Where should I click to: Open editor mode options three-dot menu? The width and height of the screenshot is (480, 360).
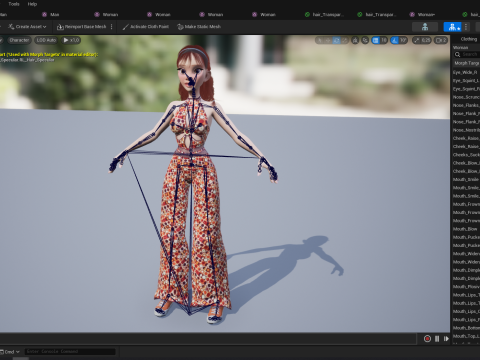[466, 27]
